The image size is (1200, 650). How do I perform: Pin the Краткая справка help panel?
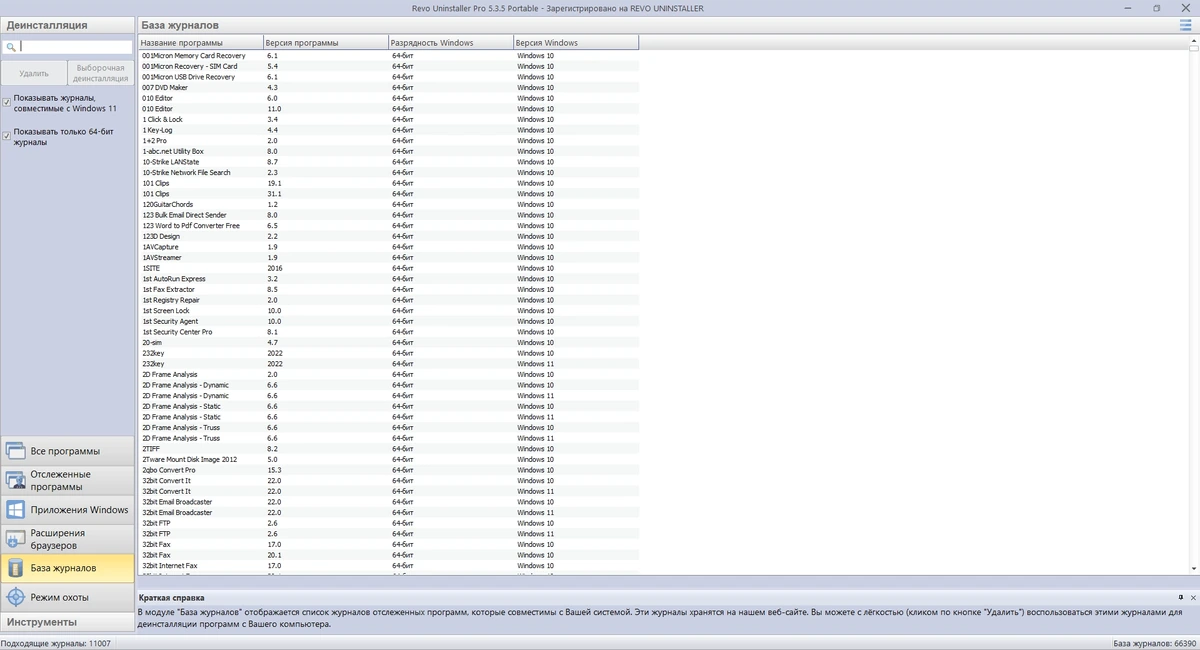pos(1182,597)
